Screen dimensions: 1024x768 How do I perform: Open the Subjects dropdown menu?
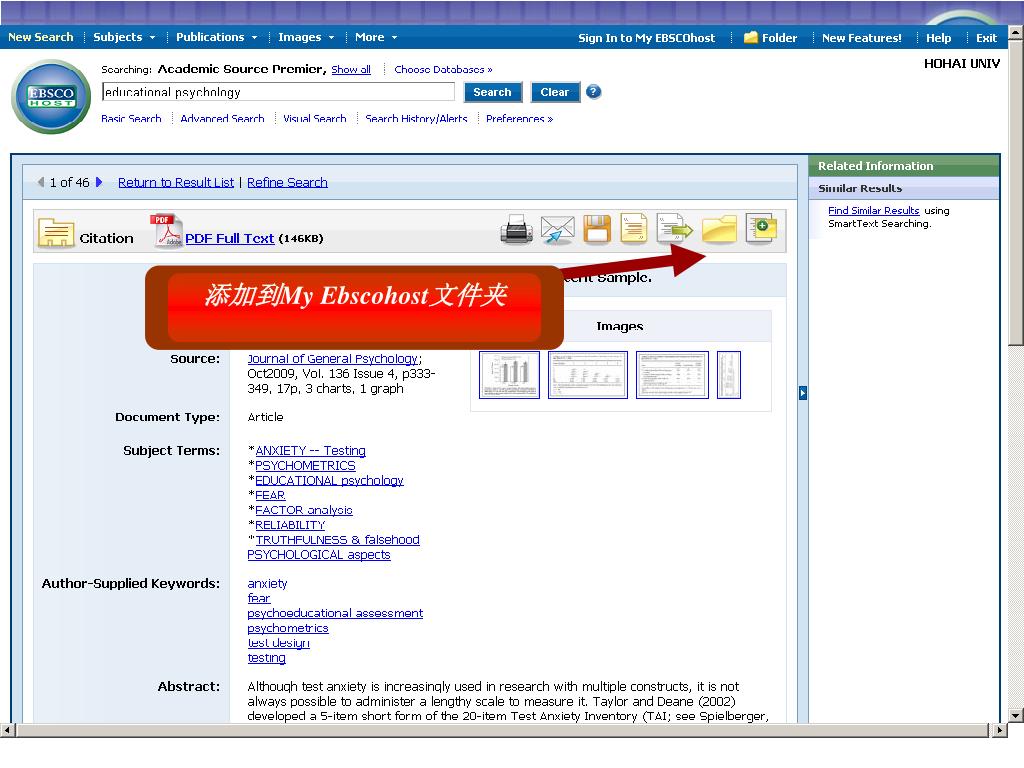coord(124,37)
